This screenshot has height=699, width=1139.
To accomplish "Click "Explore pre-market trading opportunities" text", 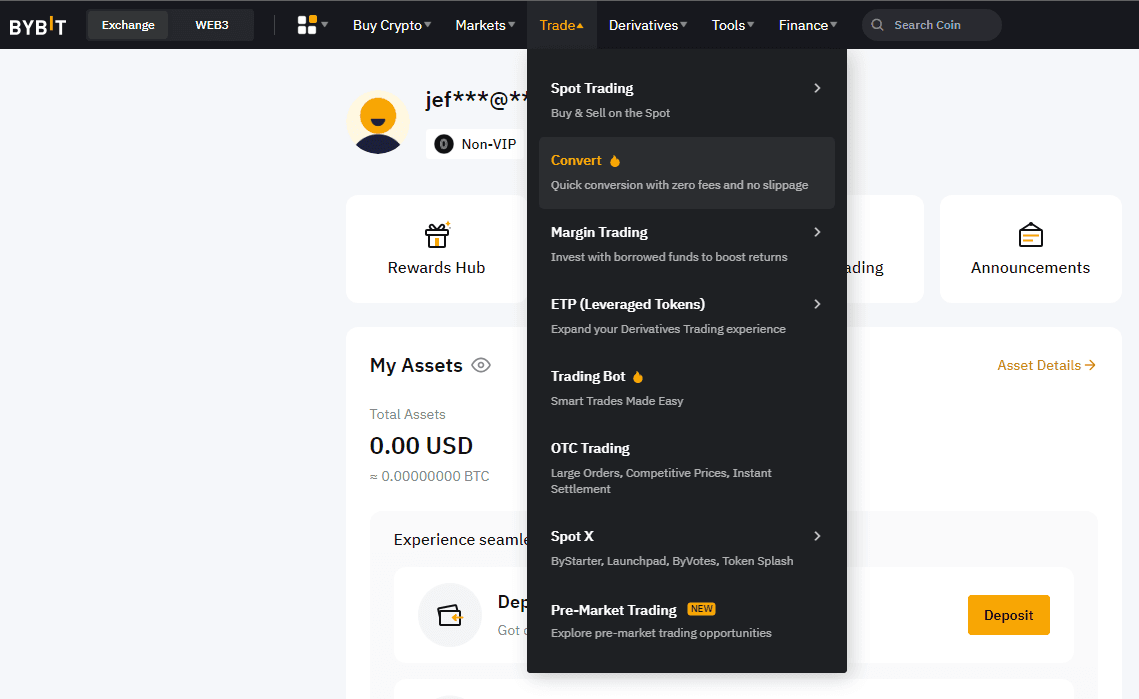I will coord(661,633).
